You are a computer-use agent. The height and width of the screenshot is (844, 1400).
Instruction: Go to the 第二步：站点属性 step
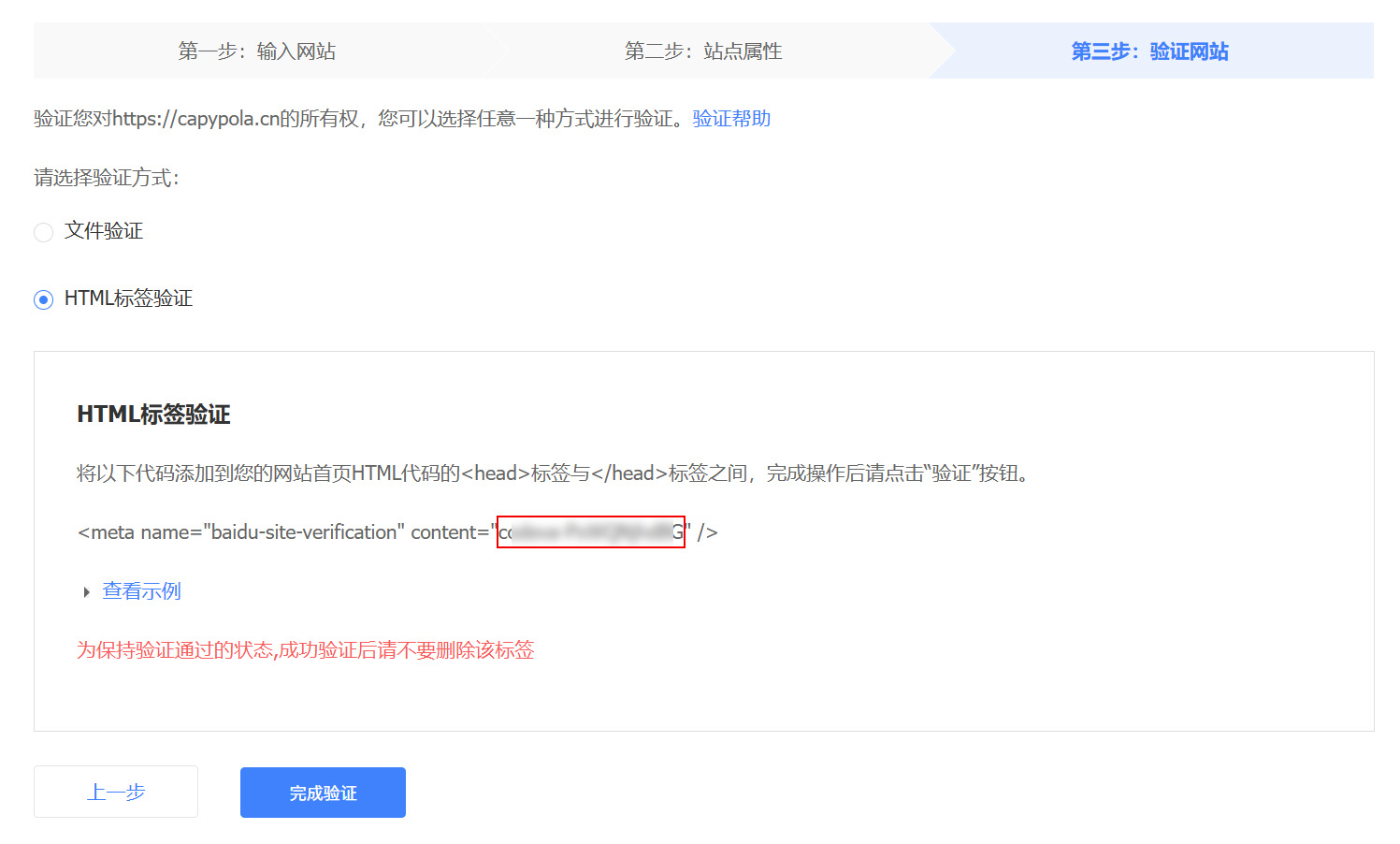coord(702,51)
